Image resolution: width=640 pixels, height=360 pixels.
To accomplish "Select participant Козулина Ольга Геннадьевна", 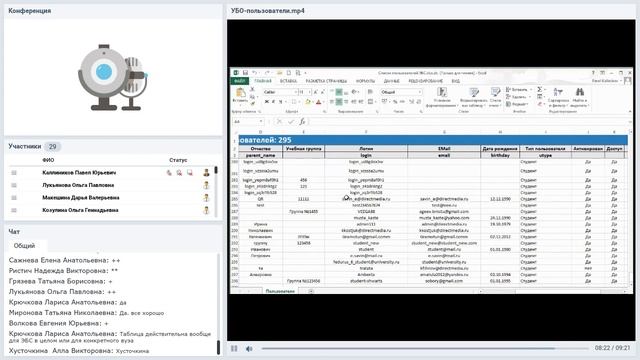I will pyautogui.click(x=80, y=210).
